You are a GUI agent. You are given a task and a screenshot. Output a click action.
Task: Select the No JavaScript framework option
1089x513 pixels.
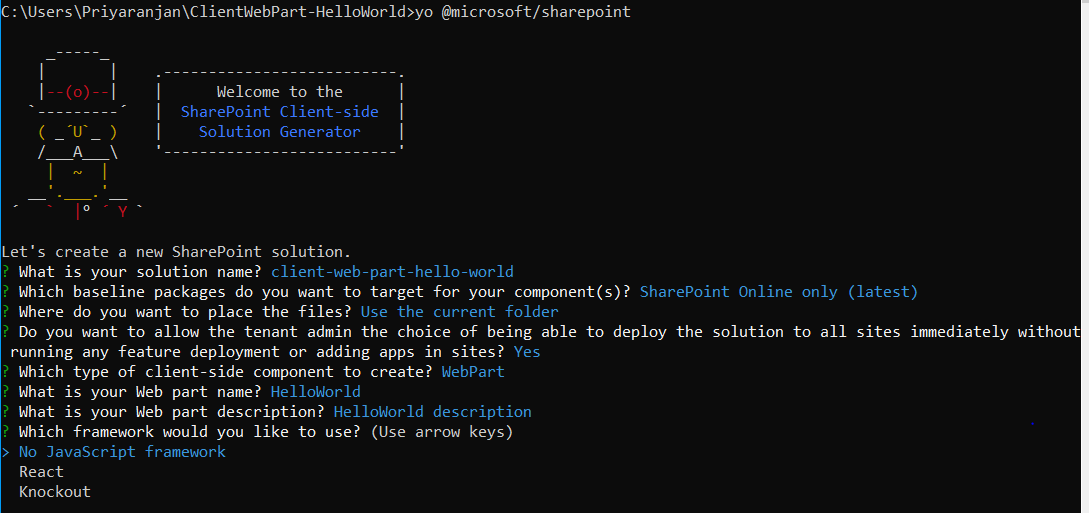[122, 452]
